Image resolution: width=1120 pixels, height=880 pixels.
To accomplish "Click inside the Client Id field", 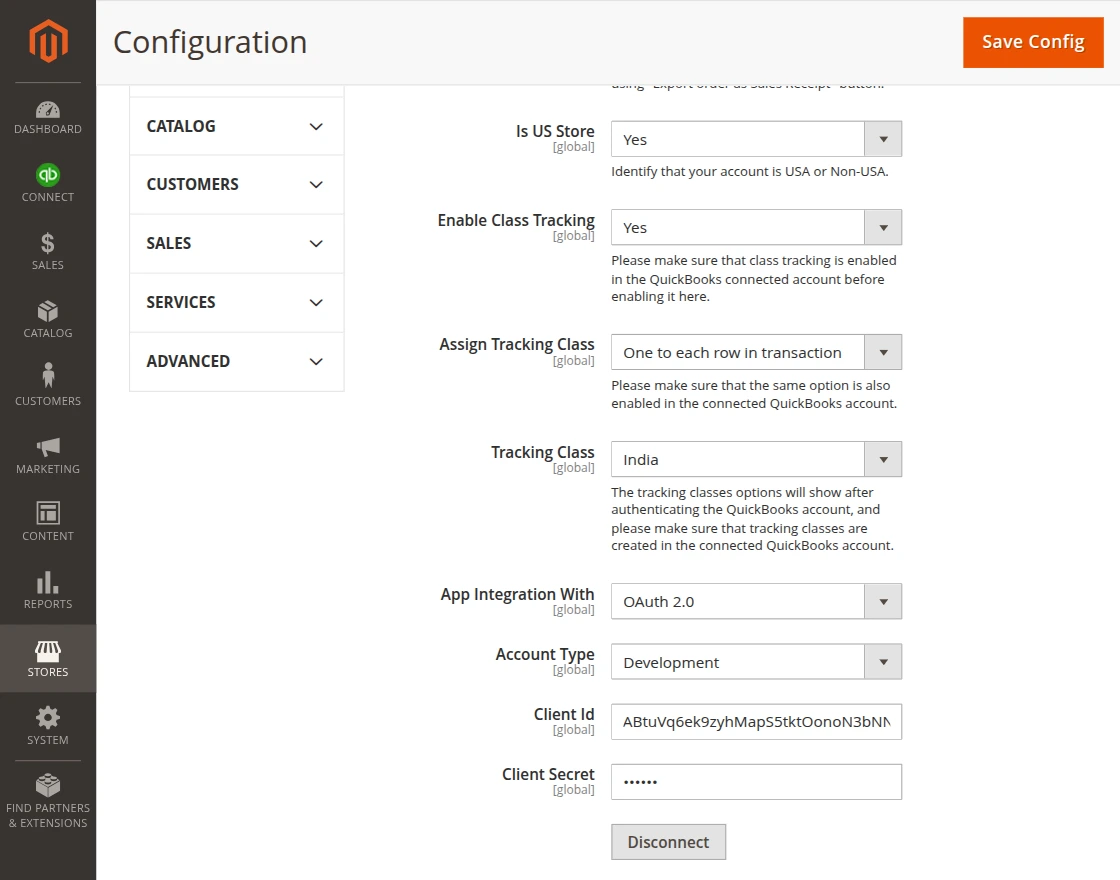I will click(x=756, y=721).
